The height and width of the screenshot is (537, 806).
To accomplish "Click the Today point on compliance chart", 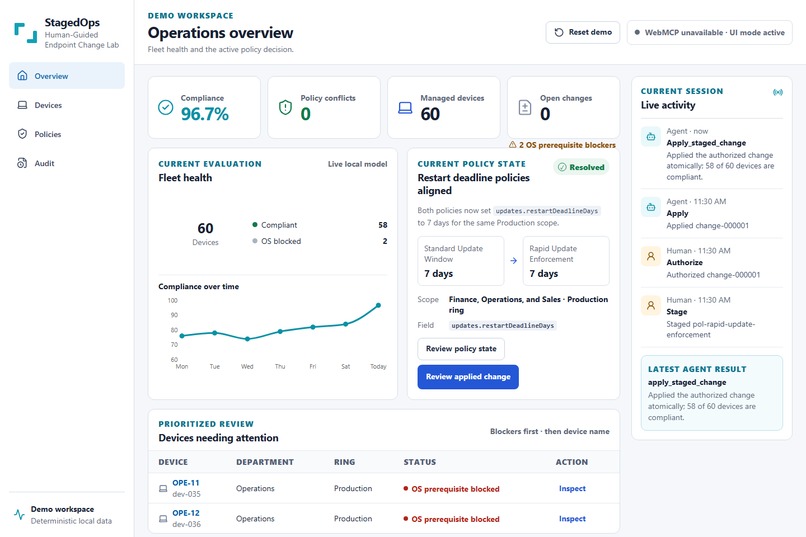I will (378, 305).
